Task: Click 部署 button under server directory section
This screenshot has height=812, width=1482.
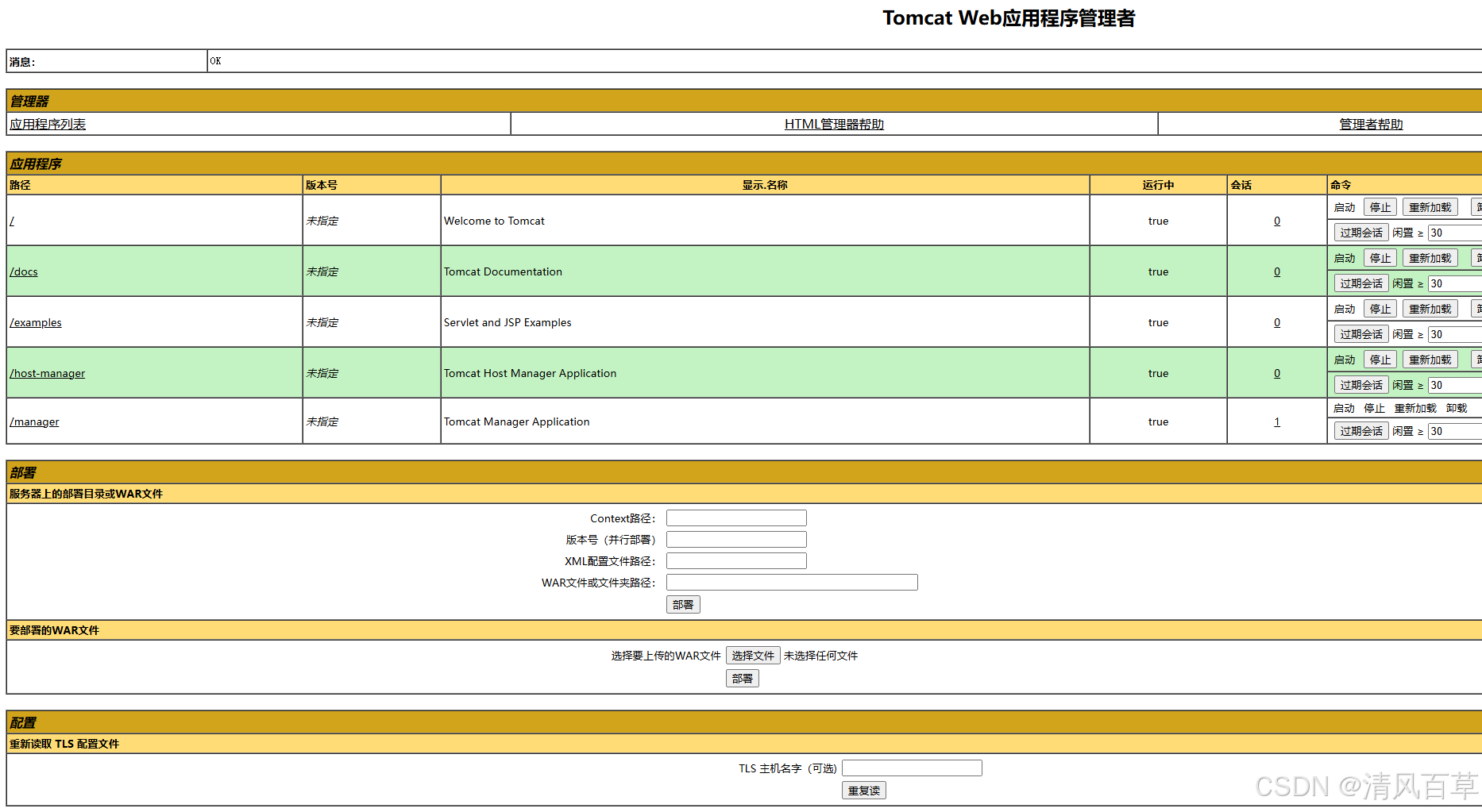Action: pos(683,605)
